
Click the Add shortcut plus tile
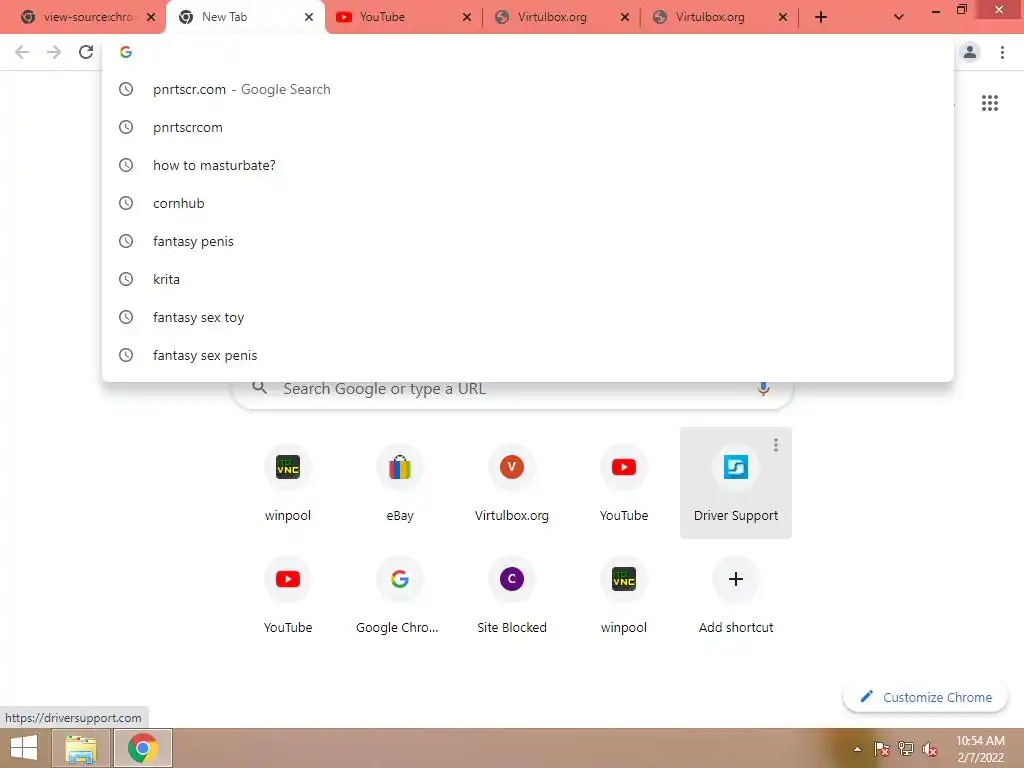pos(736,596)
